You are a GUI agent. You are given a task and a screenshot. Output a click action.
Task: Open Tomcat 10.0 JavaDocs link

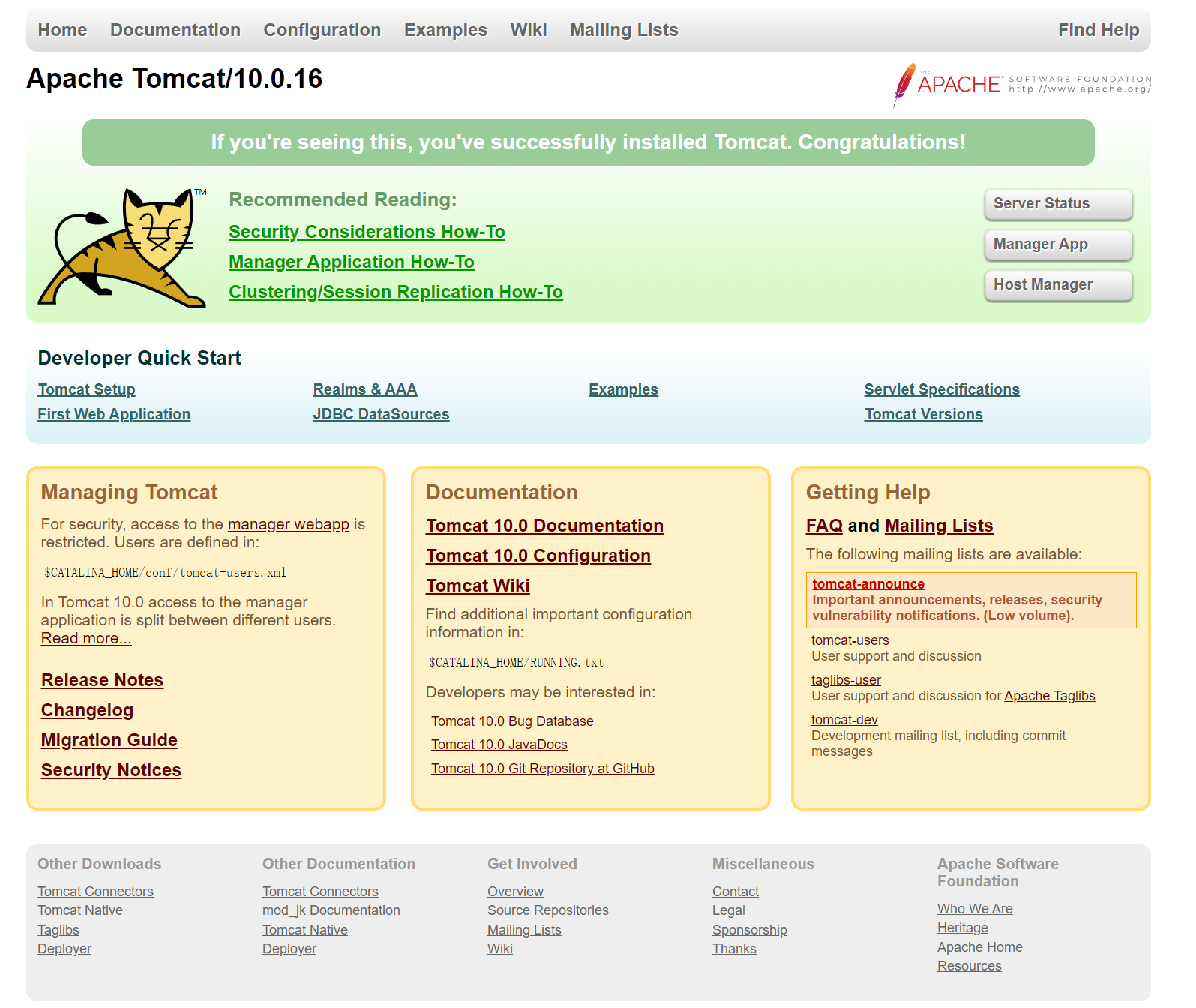[x=499, y=745]
